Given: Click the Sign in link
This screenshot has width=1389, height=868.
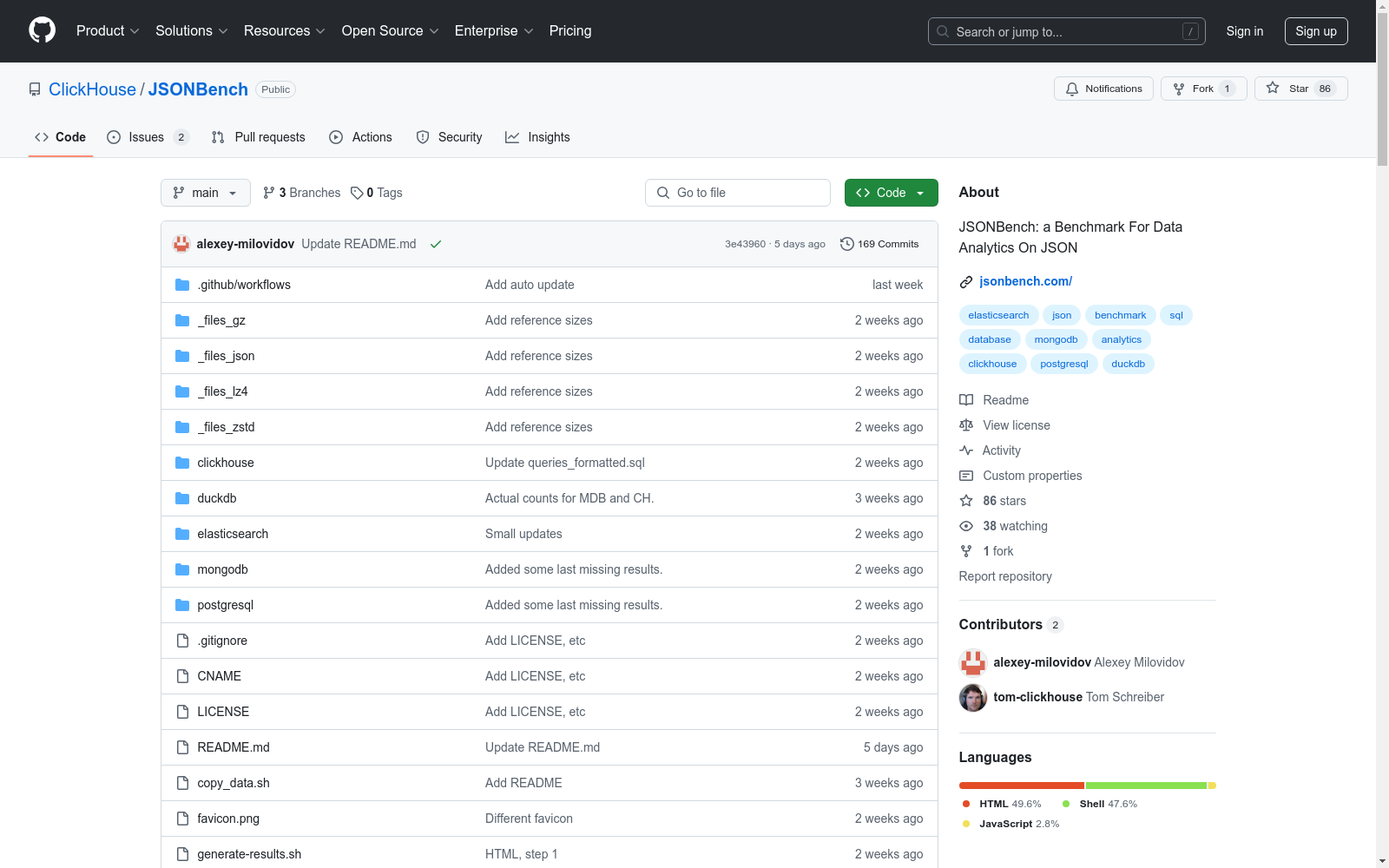Looking at the screenshot, I should pyautogui.click(x=1245, y=31).
